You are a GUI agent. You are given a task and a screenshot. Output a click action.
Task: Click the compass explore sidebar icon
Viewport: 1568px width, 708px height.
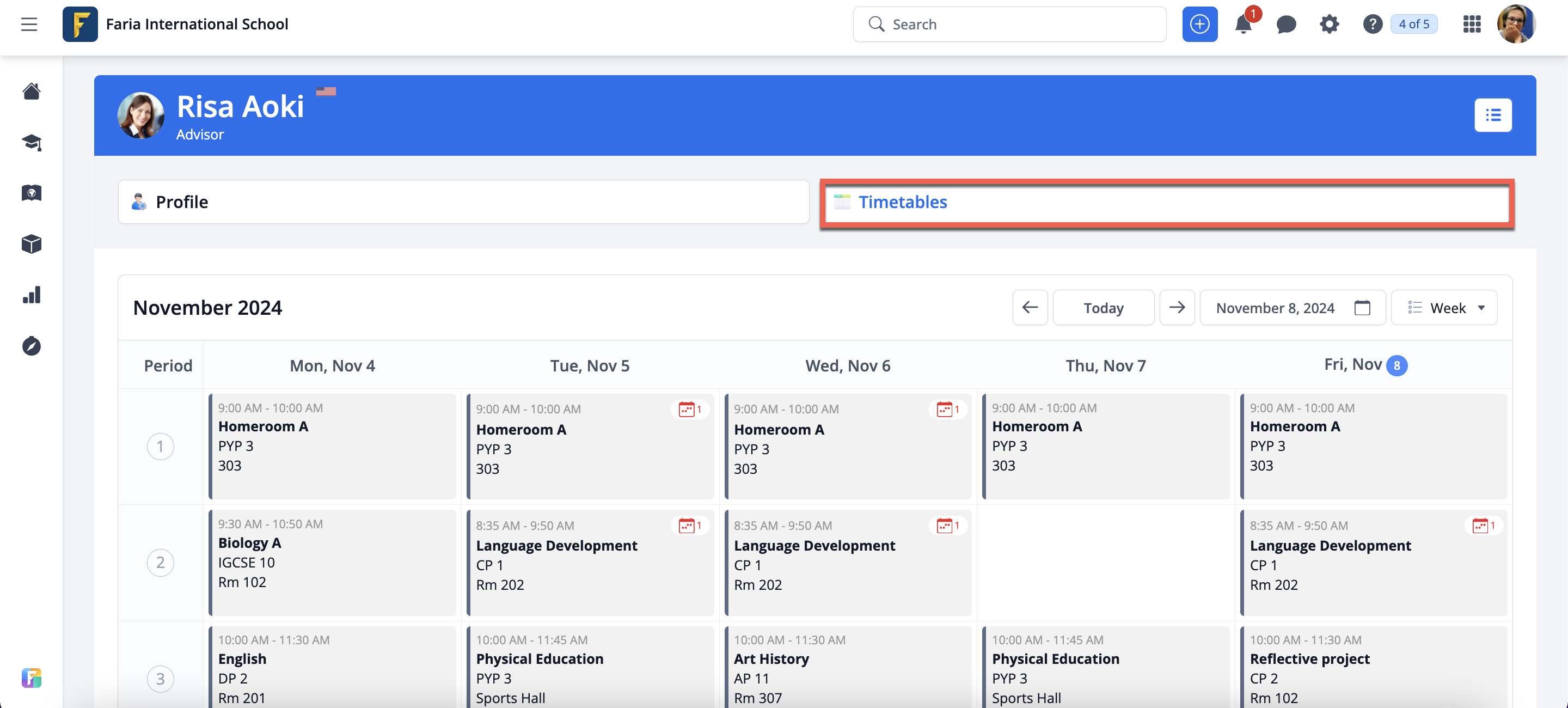pos(31,346)
